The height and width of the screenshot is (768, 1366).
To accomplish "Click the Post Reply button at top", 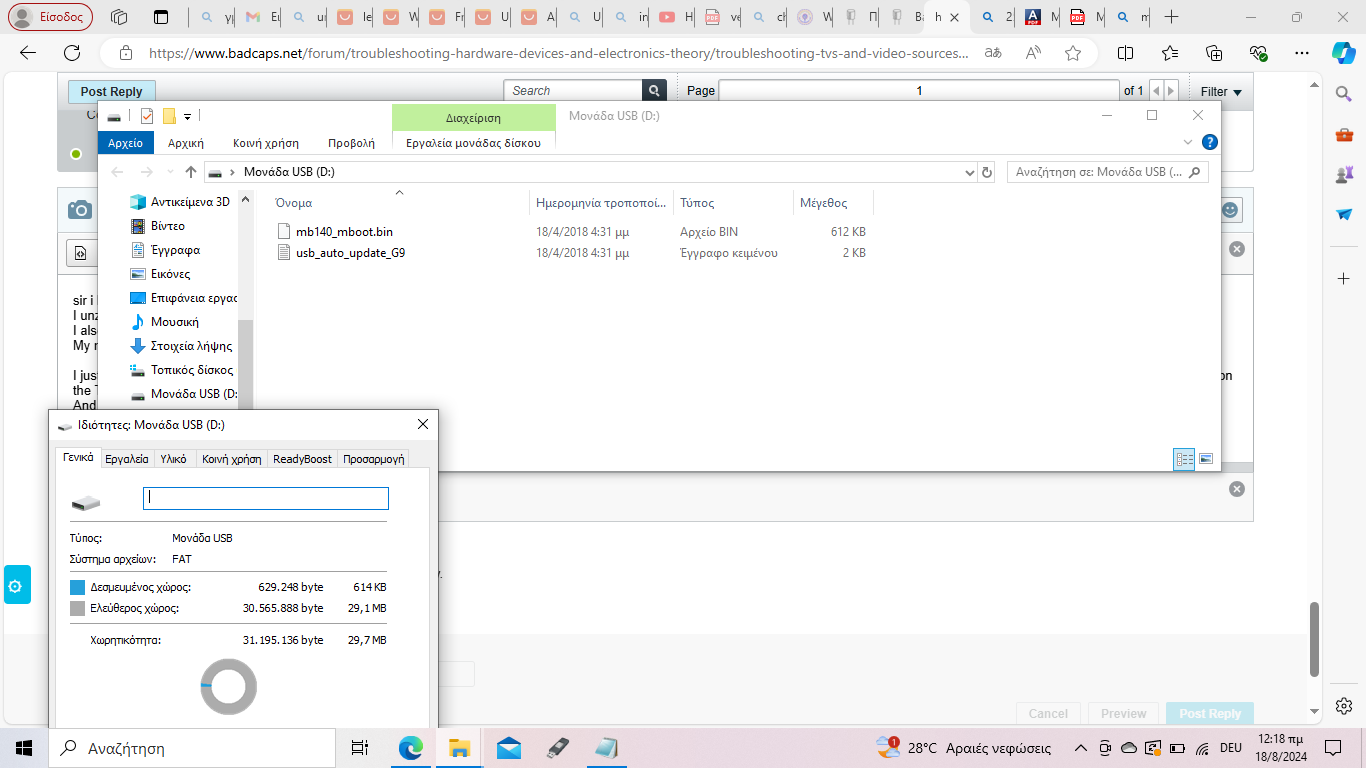I will coord(111,92).
